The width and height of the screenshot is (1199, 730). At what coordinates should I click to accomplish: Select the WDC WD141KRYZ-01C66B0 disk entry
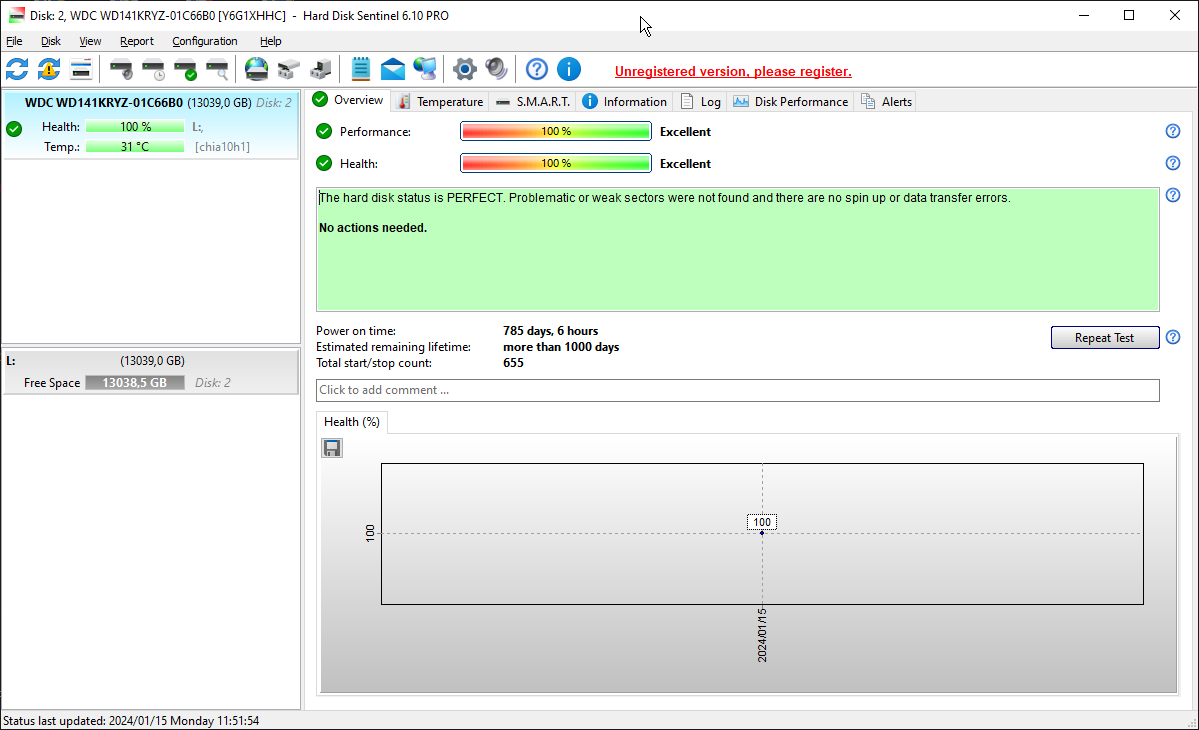151,125
